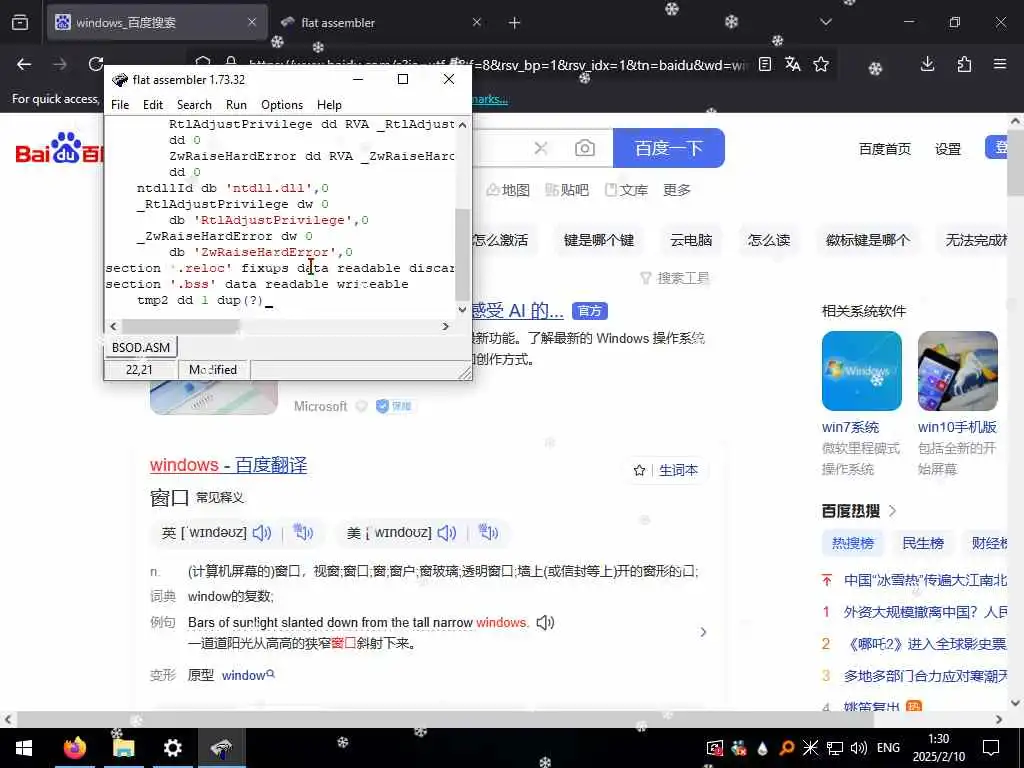Screen dimensions: 1024x768
Task: Select the 云电脑 related search chip
Action: point(691,240)
